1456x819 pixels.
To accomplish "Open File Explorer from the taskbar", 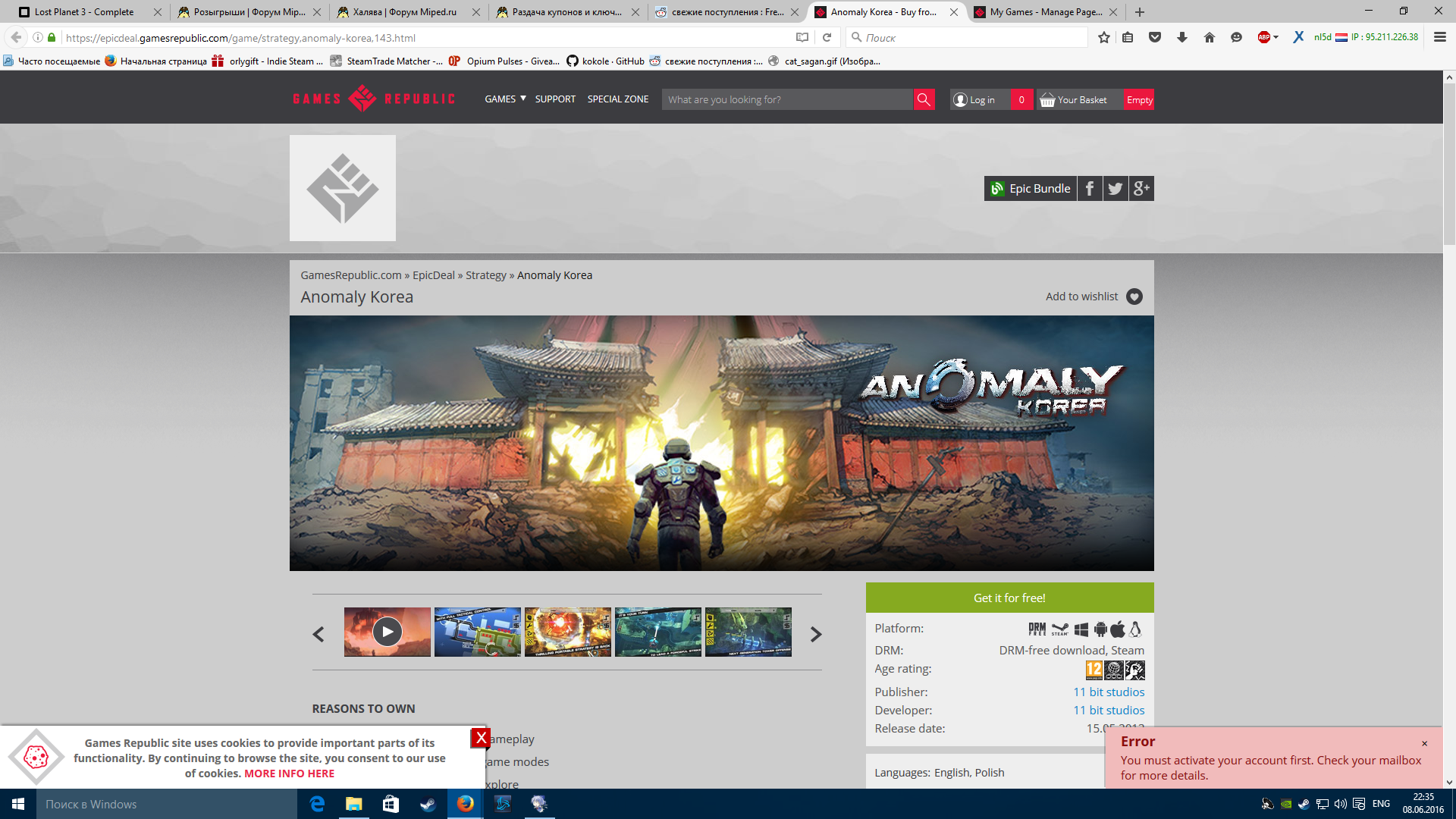I will point(353,804).
